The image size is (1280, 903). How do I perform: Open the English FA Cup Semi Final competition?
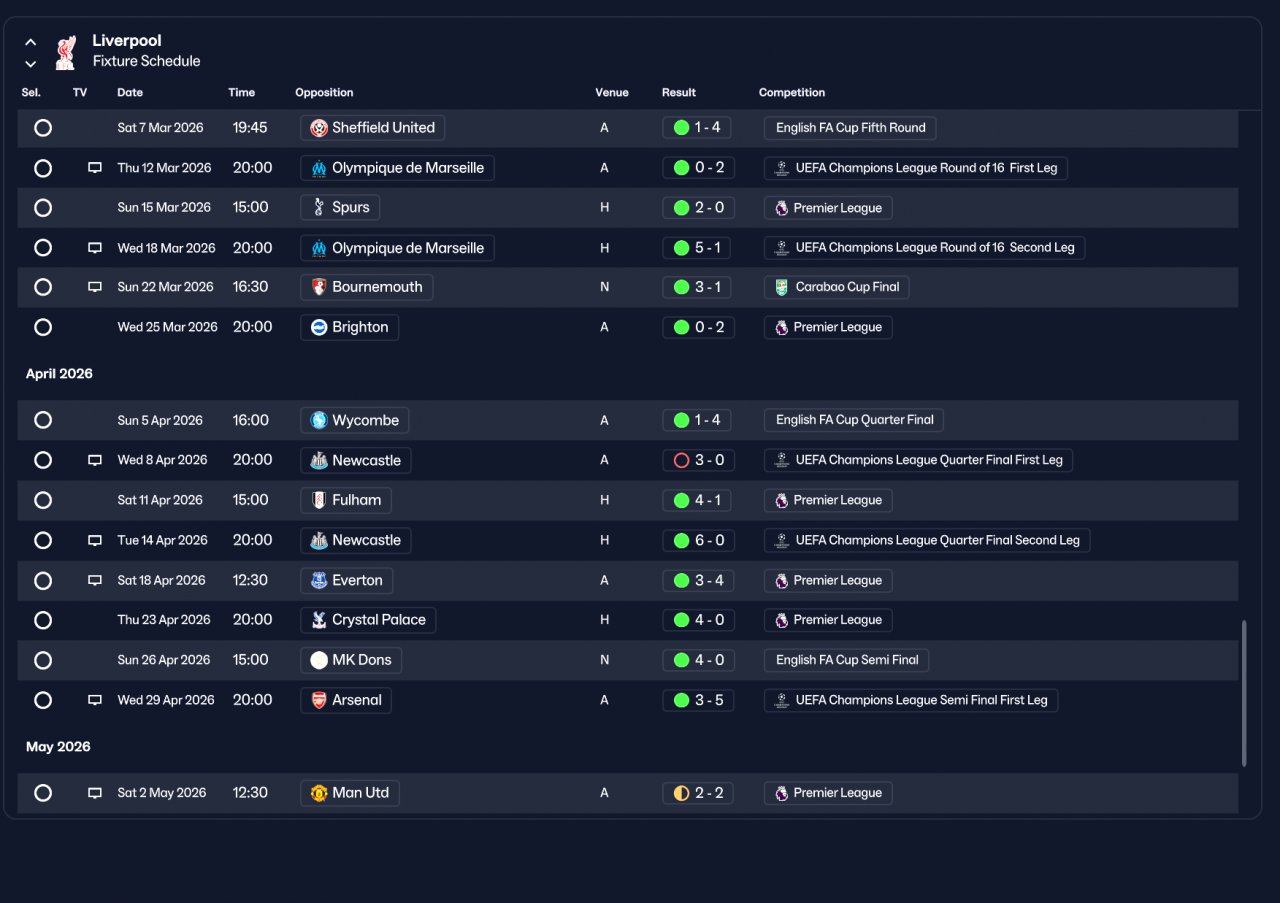tap(847, 660)
